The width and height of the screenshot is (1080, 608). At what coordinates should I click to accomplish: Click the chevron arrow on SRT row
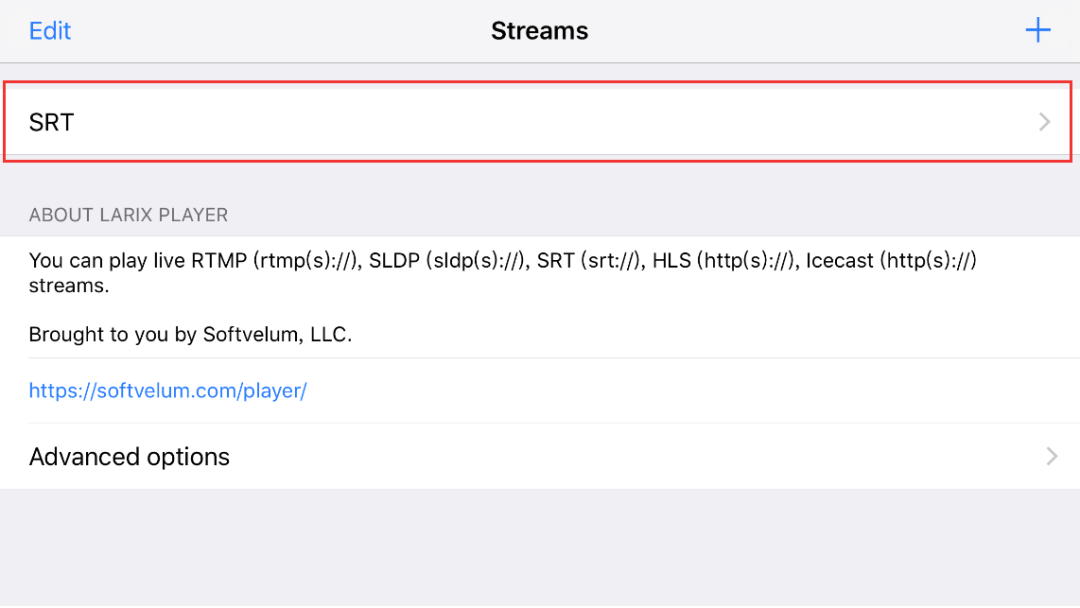pos(1045,123)
